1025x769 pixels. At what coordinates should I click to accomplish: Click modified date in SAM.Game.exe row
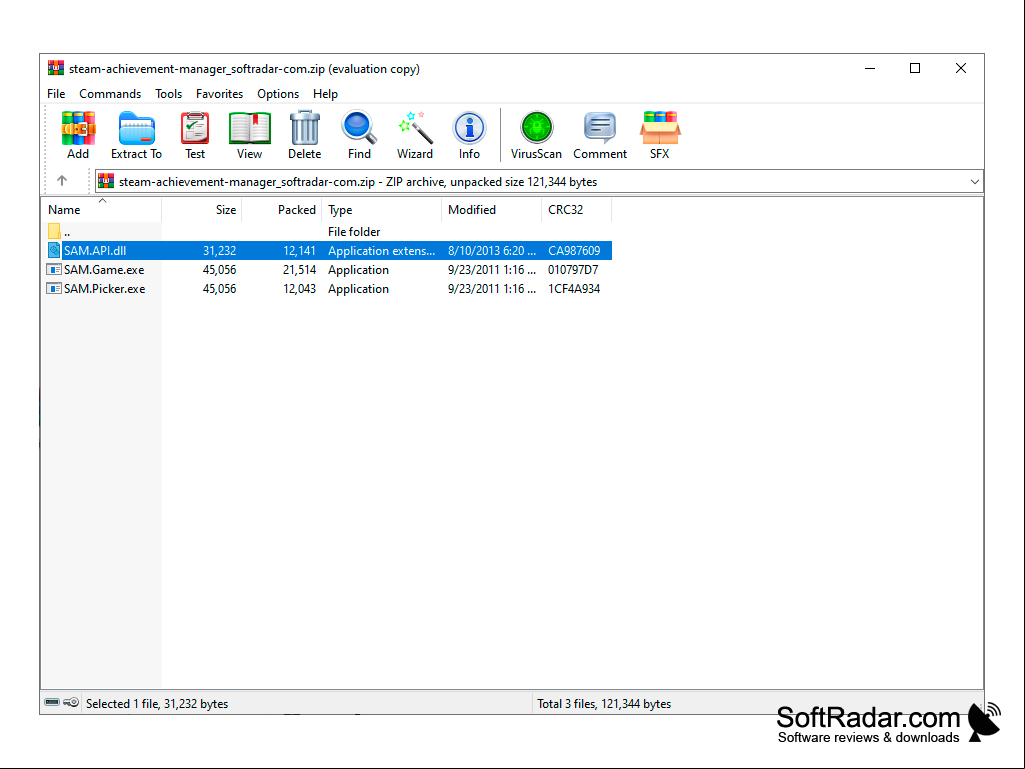tap(492, 269)
